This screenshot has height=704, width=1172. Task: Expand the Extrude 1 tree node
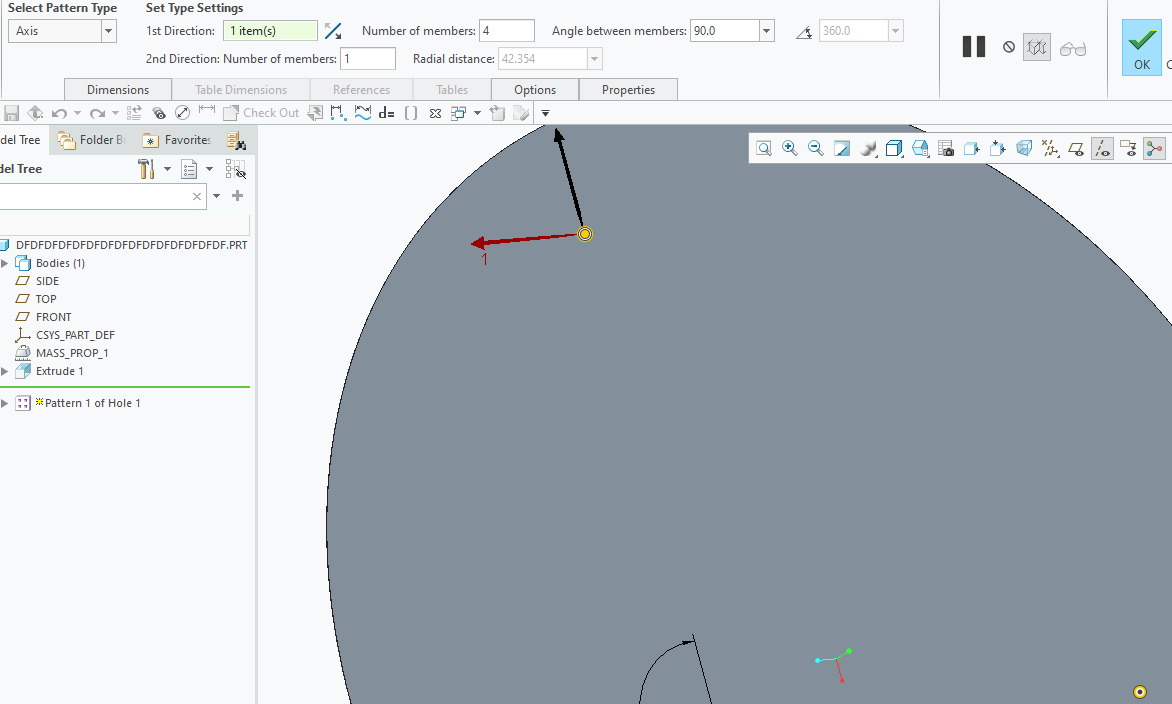pos(7,370)
